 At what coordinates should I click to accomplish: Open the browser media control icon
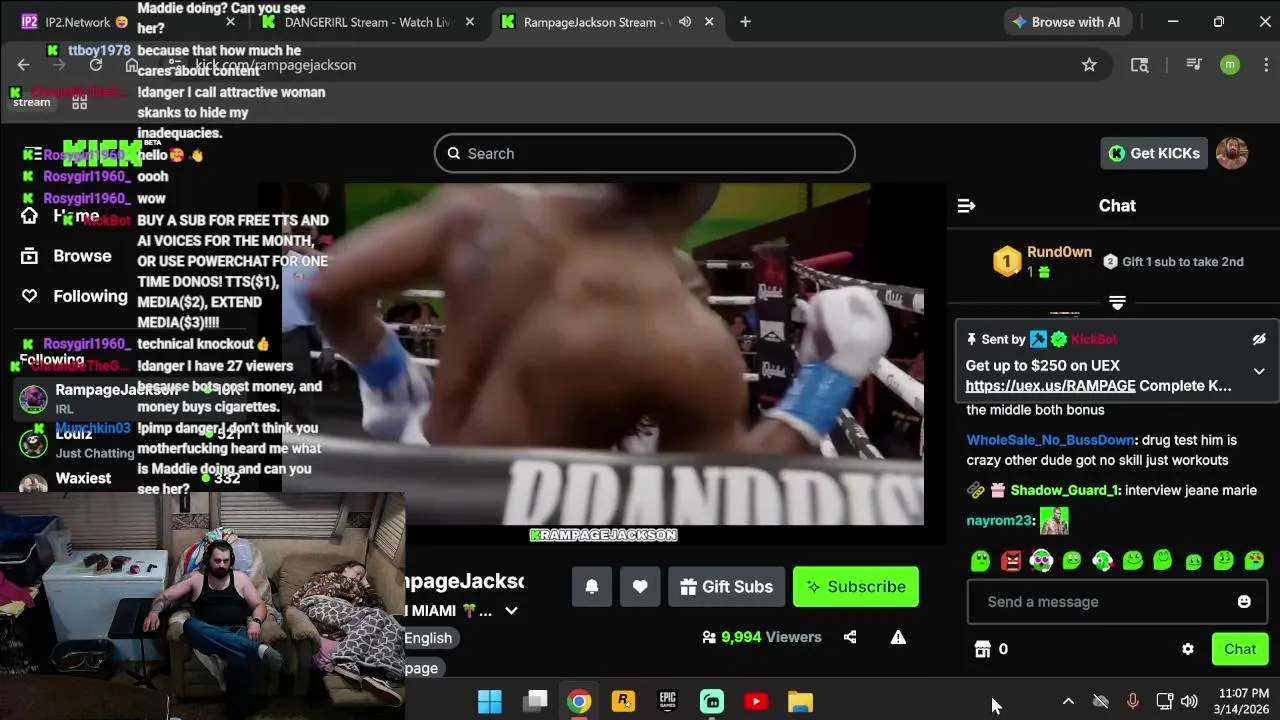[x=1193, y=65]
